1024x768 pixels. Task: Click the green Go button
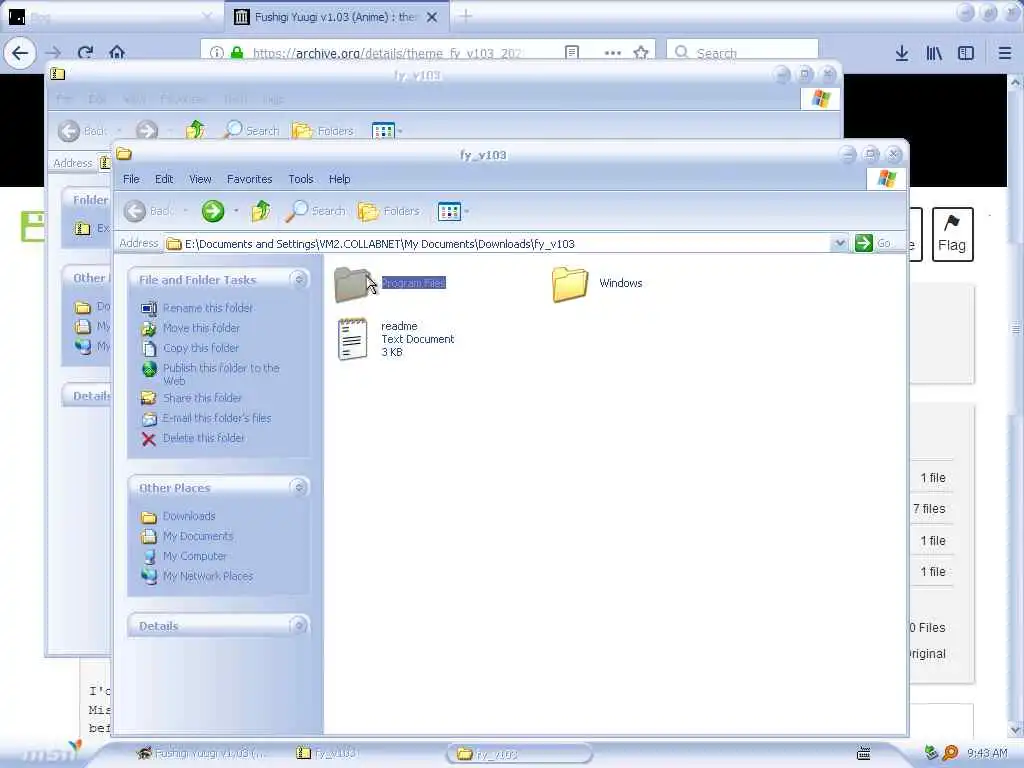click(873, 244)
